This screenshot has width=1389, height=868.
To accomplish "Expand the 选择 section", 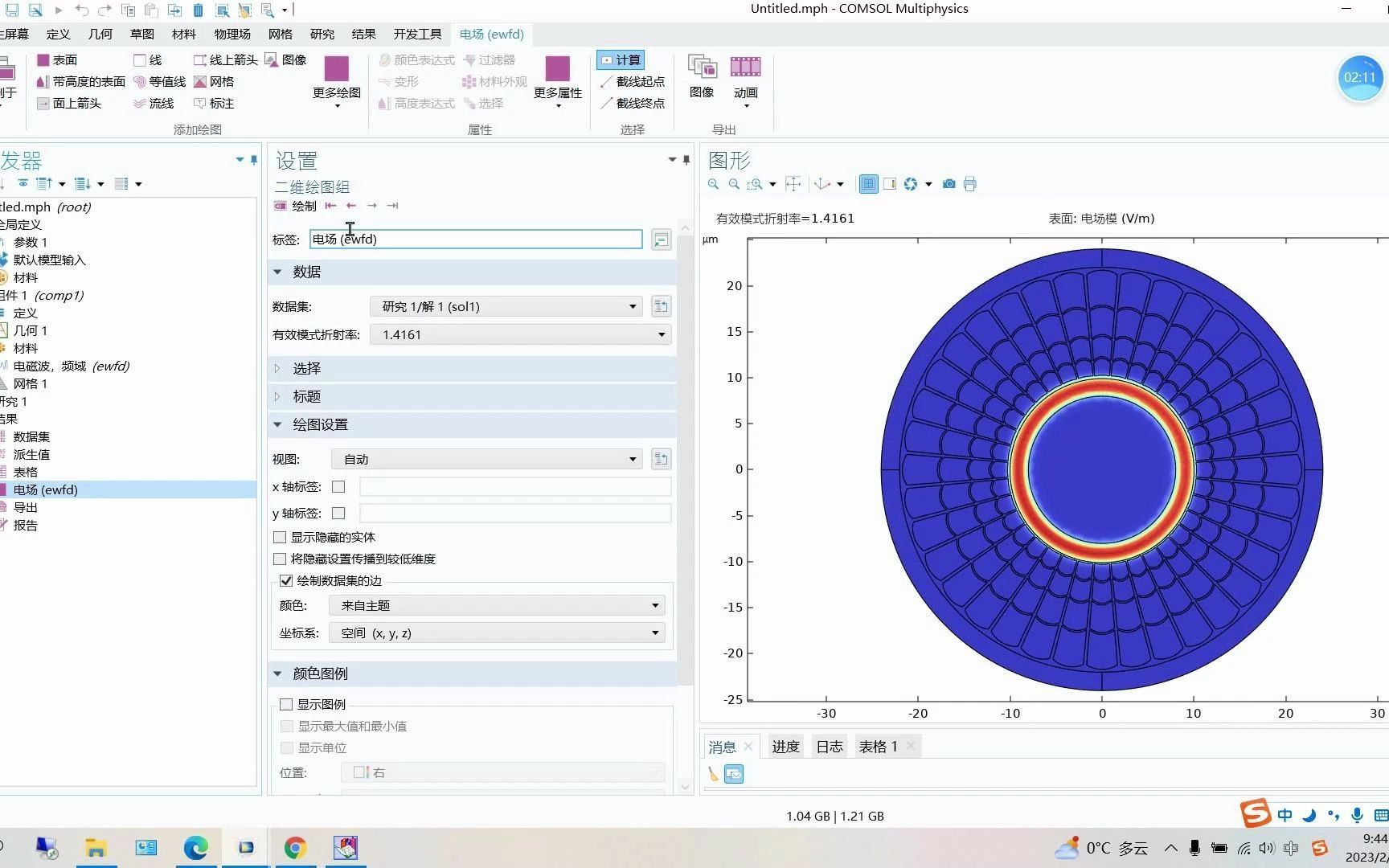I will point(472,369).
